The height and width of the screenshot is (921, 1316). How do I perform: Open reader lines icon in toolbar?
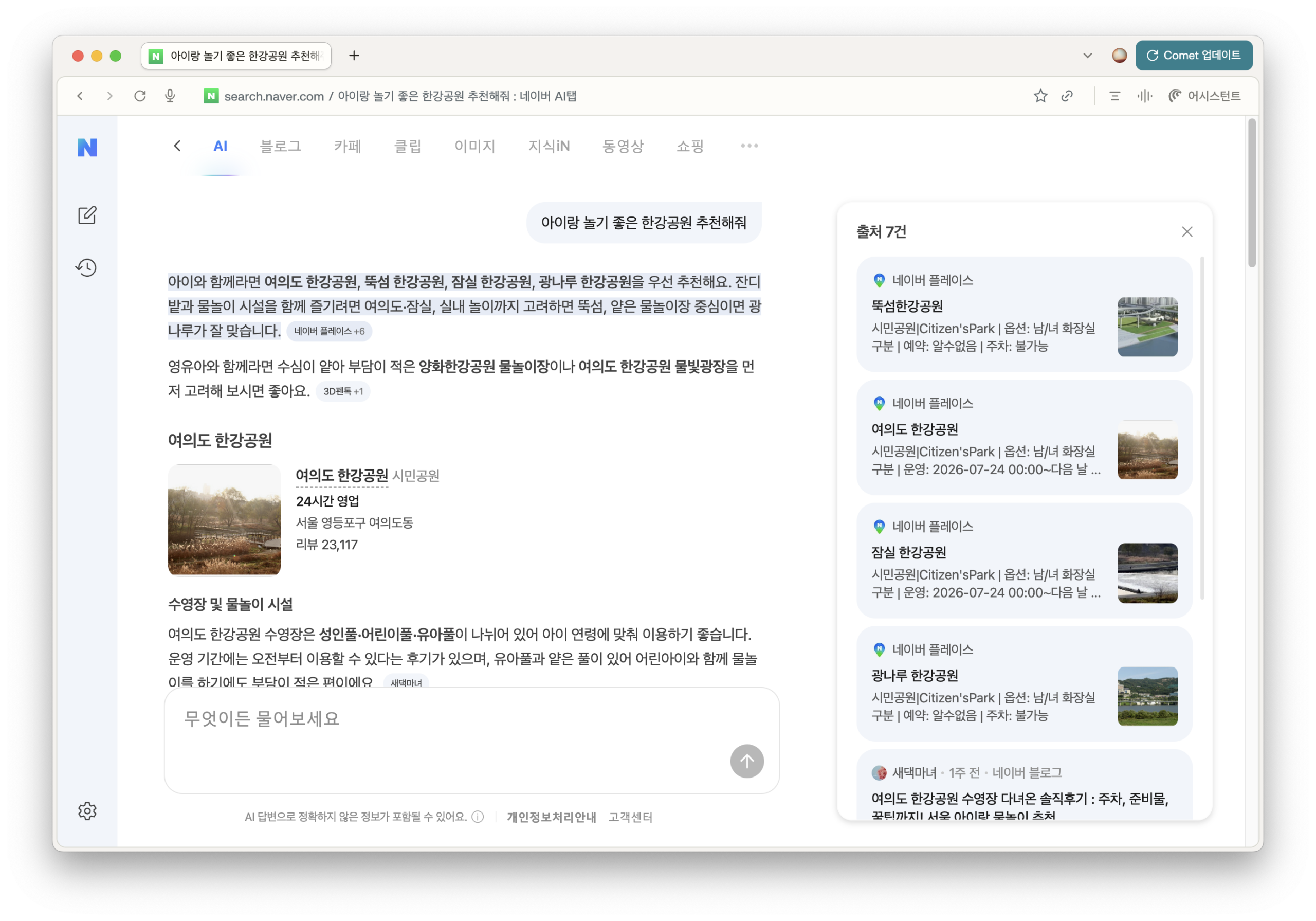pyautogui.click(x=1115, y=96)
